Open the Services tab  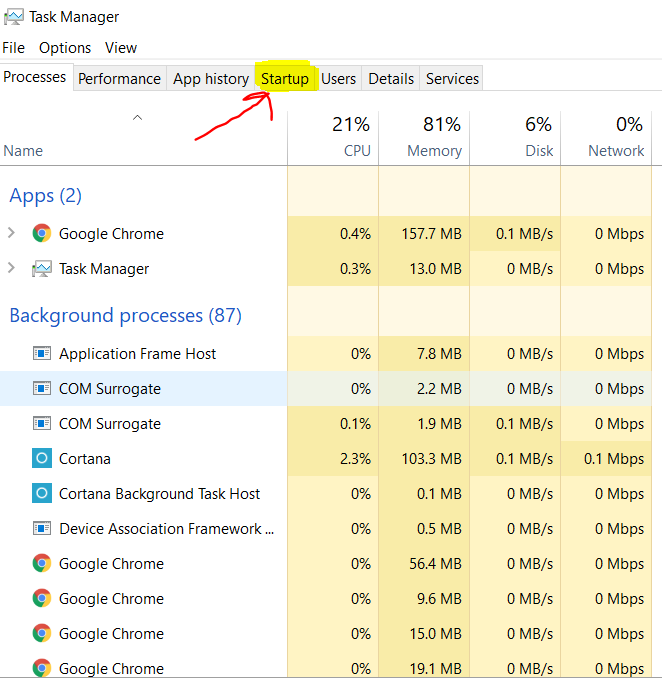[x=452, y=79]
